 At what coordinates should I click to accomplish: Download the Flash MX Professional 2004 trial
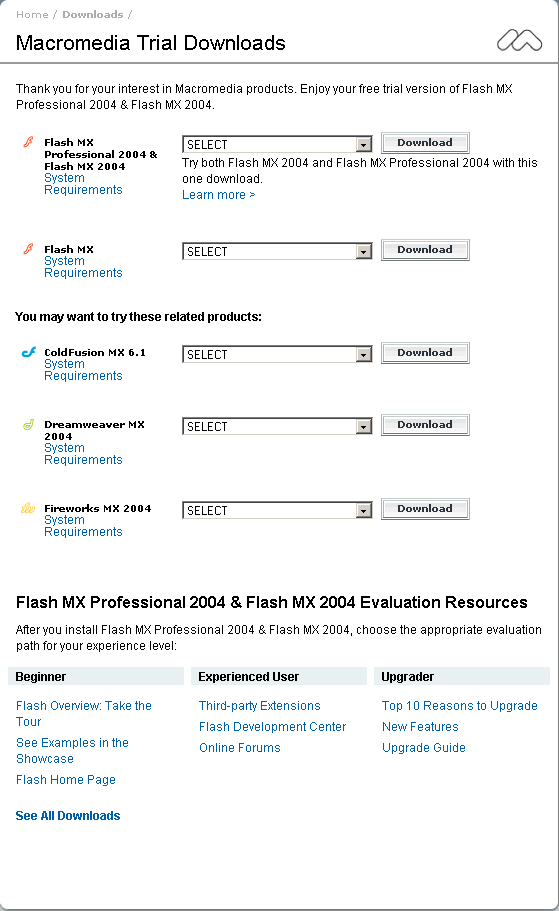[x=425, y=142]
